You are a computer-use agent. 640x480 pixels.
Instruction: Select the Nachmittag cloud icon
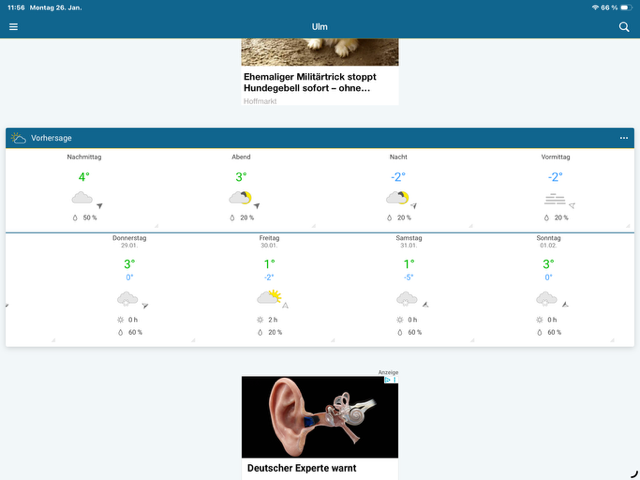[x=83, y=199]
